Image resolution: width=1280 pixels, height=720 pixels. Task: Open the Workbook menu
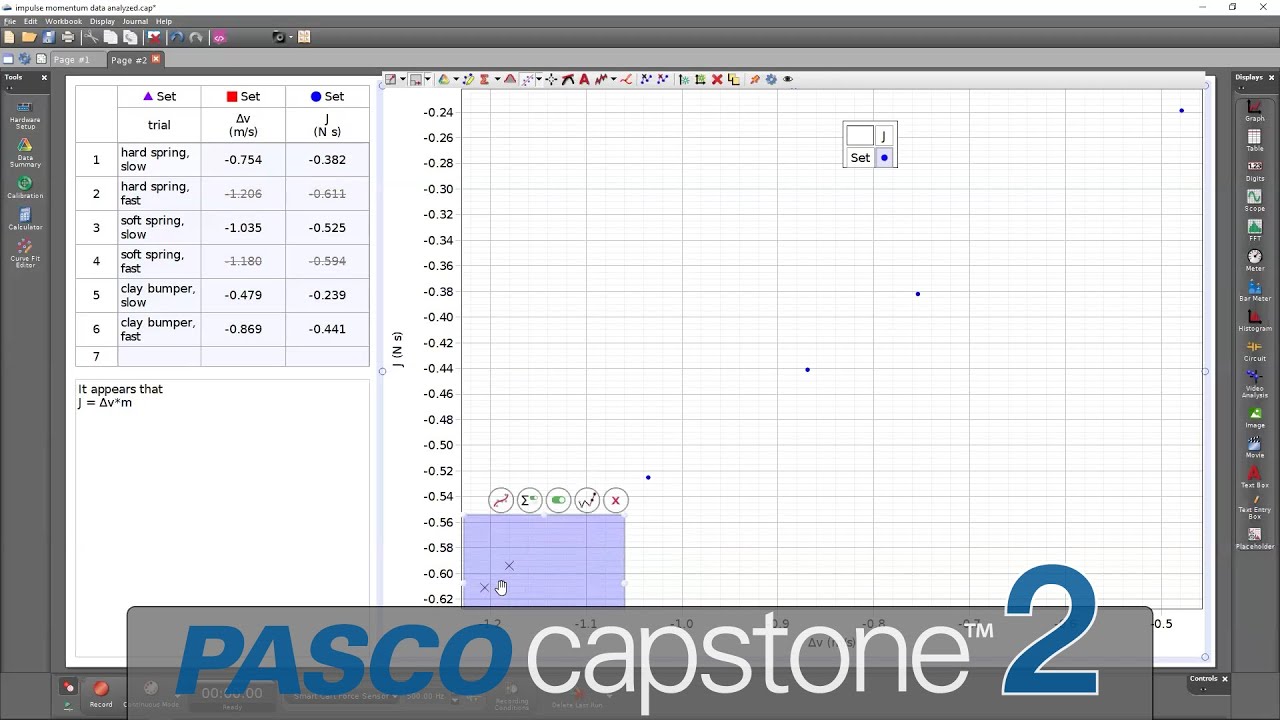64,21
